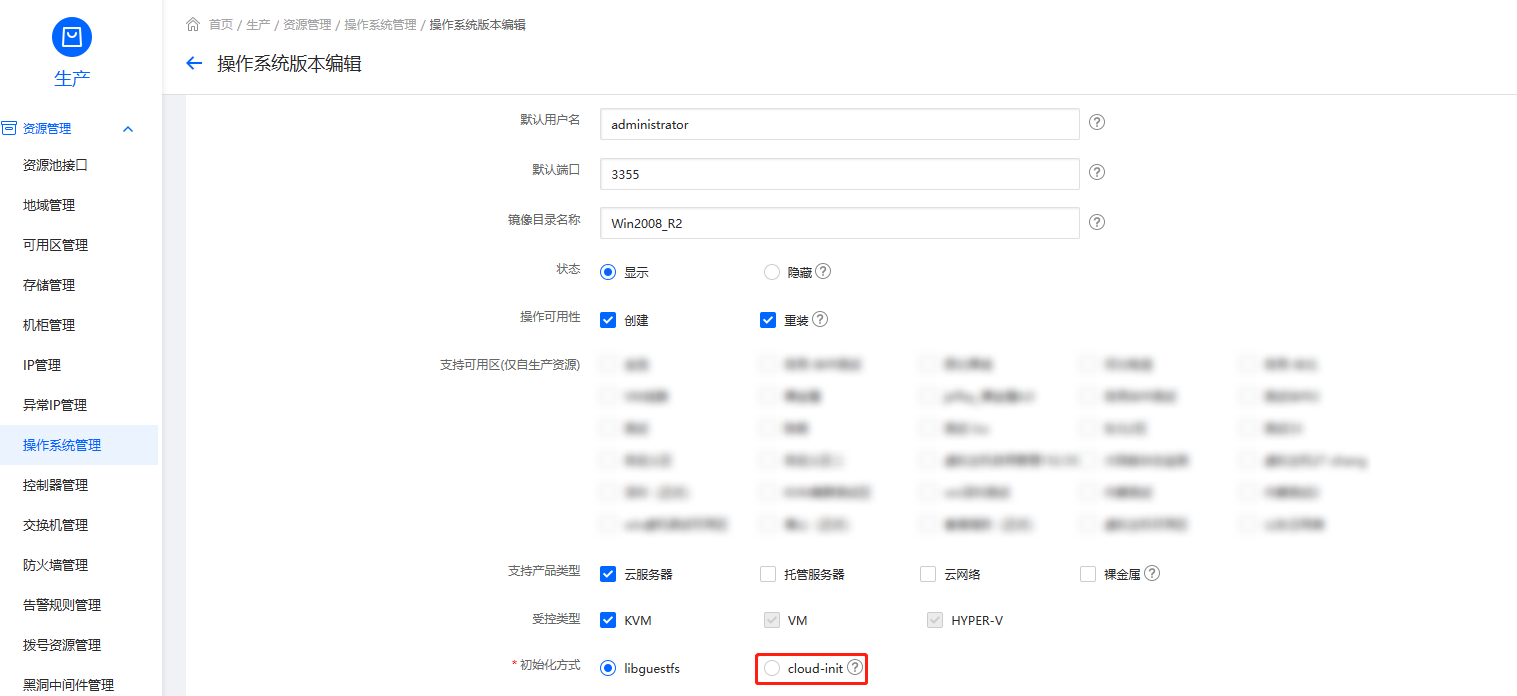Click the back arrow beside 操作系统版本编辑
Screen dimensions: 1517x696
tap(194, 64)
